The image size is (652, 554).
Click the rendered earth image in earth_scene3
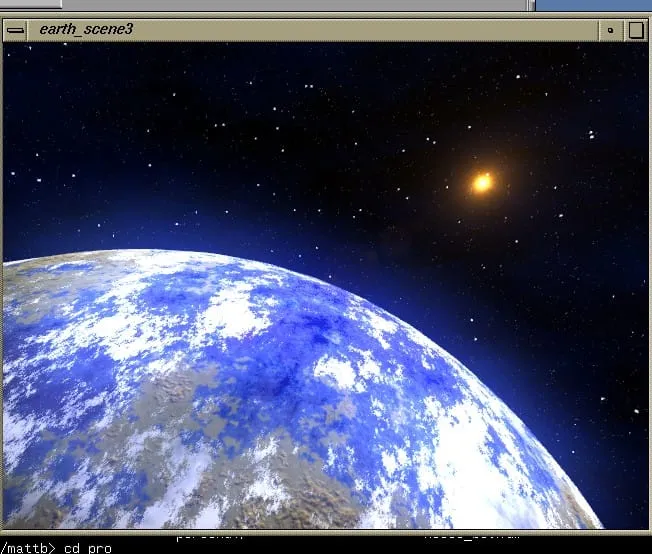pyautogui.click(x=326, y=285)
